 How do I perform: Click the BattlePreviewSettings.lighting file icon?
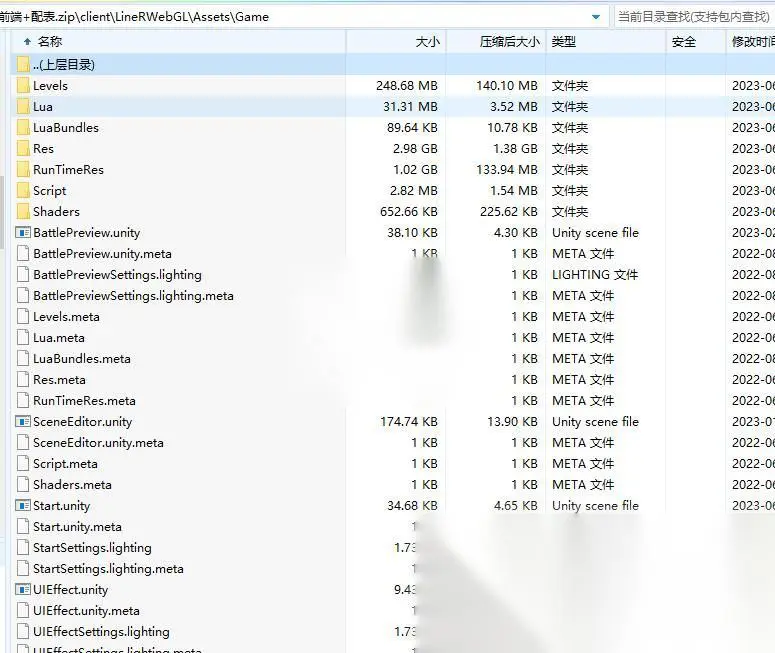point(23,274)
